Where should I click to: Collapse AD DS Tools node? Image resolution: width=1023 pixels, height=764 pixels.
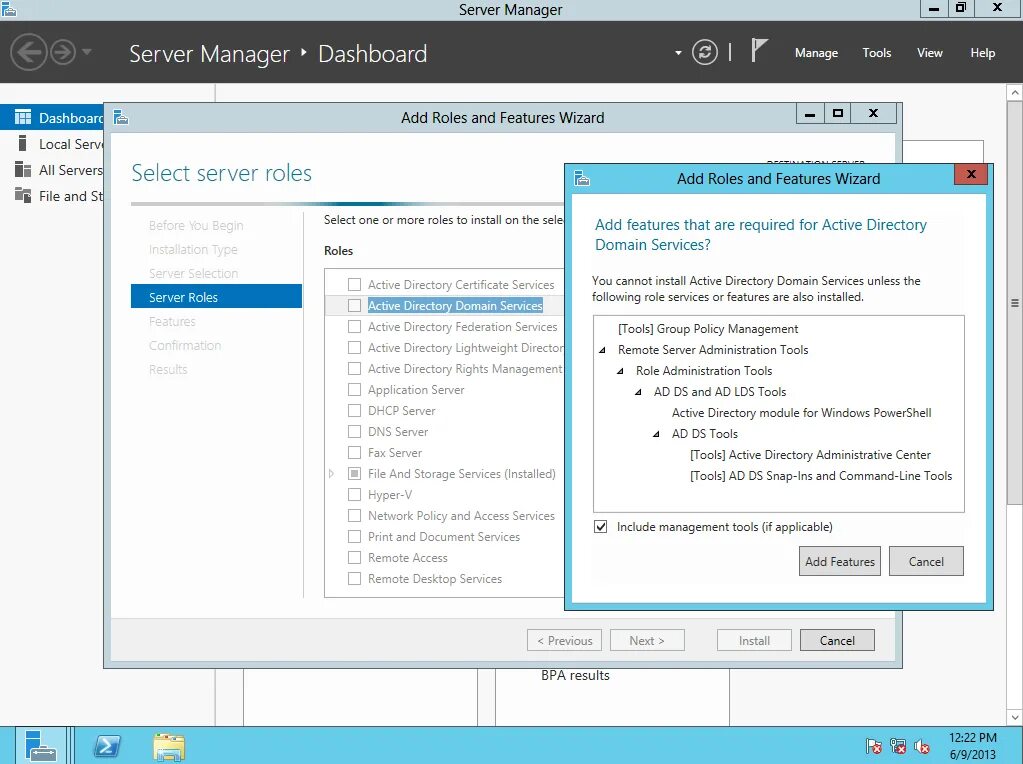pyautogui.click(x=656, y=434)
